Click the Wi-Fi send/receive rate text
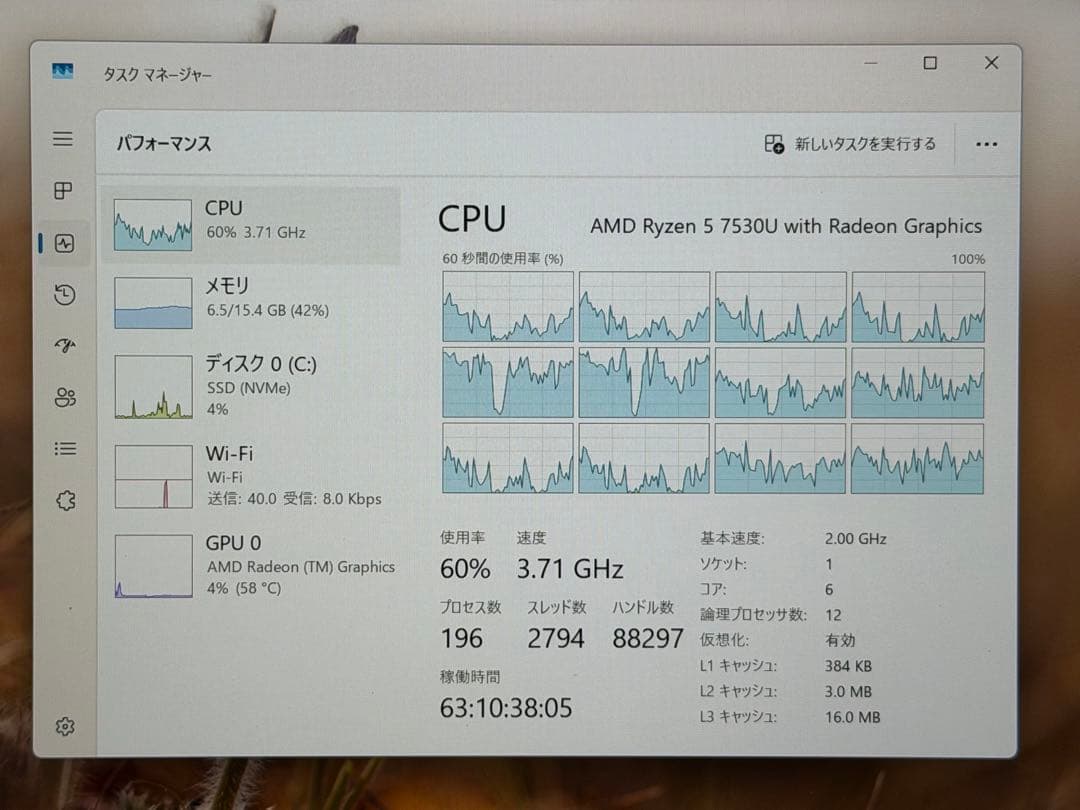The height and width of the screenshot is (810, 1080). point(294,499)
